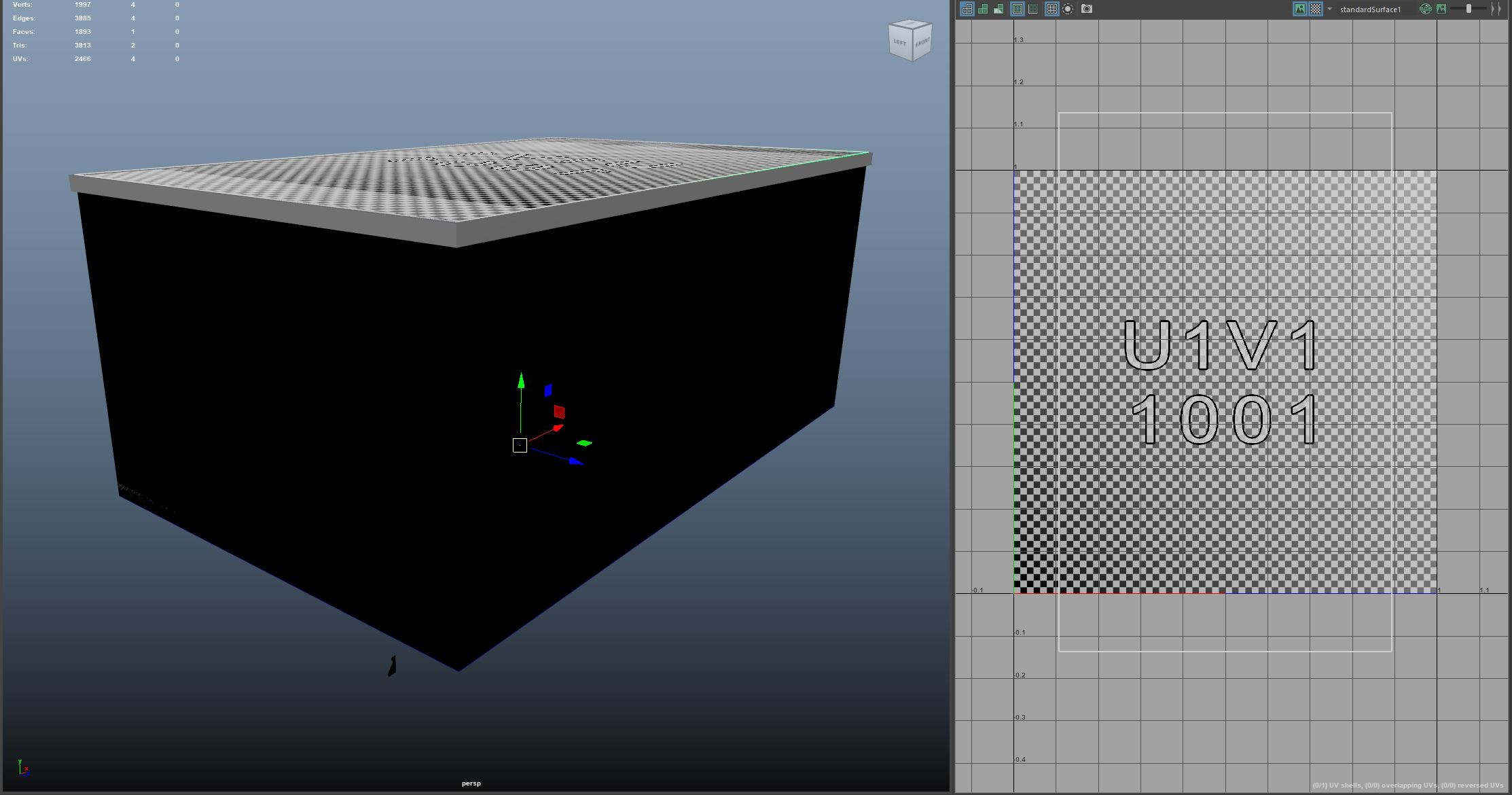Click the 1893 faces value

tap(83, 32)
